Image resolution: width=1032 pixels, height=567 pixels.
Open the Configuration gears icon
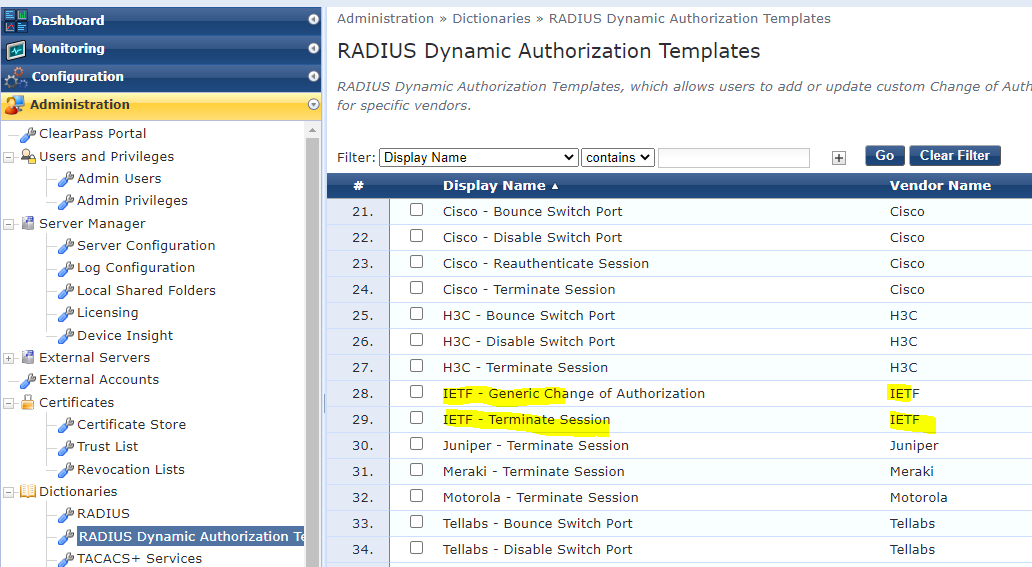coord(16,77)
